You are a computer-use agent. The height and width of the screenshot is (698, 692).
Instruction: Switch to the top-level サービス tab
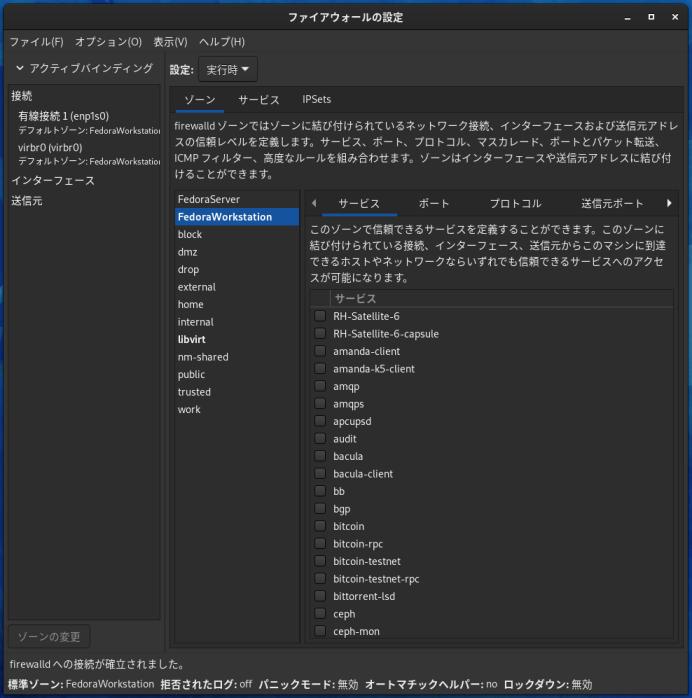[x=259, y=100]
